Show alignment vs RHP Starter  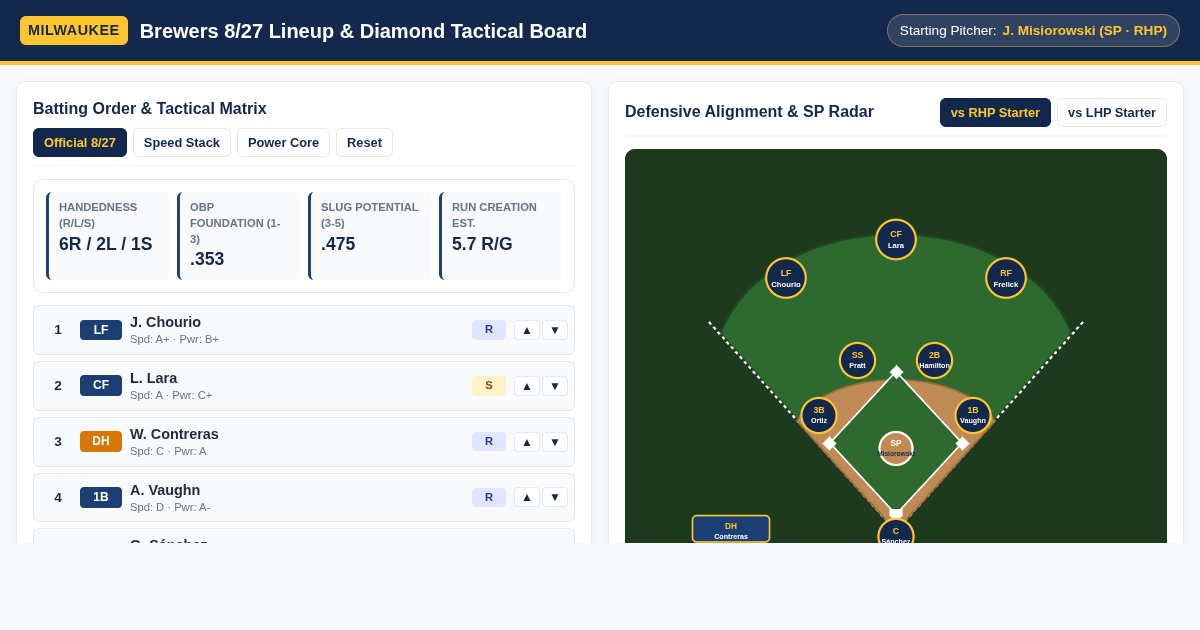(x=995, y=112)
